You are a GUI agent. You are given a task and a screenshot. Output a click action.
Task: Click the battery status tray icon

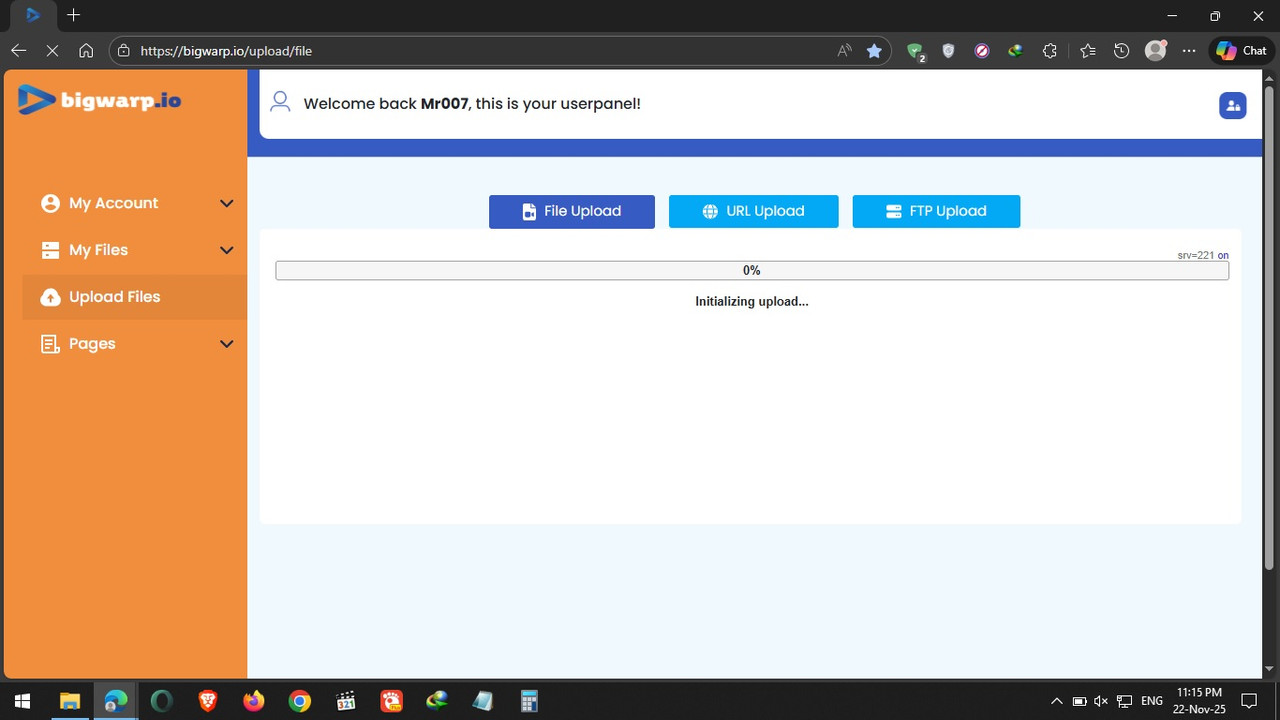1080,701
